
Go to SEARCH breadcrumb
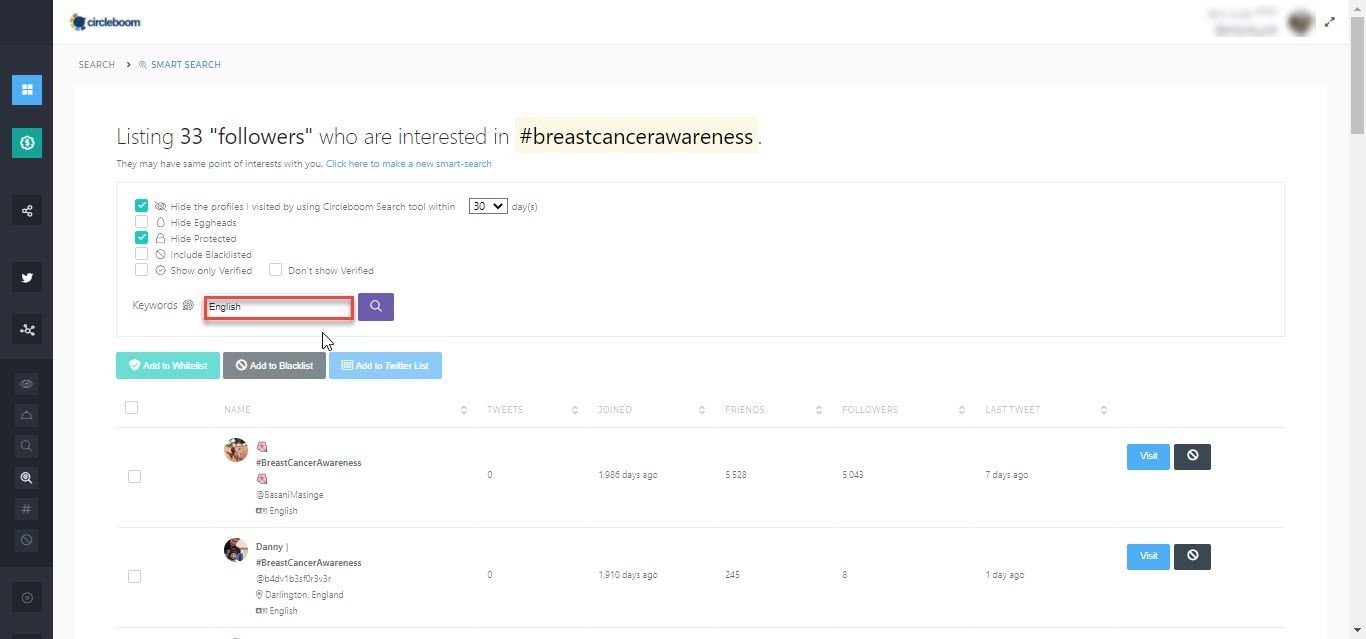tap(97, 65)
